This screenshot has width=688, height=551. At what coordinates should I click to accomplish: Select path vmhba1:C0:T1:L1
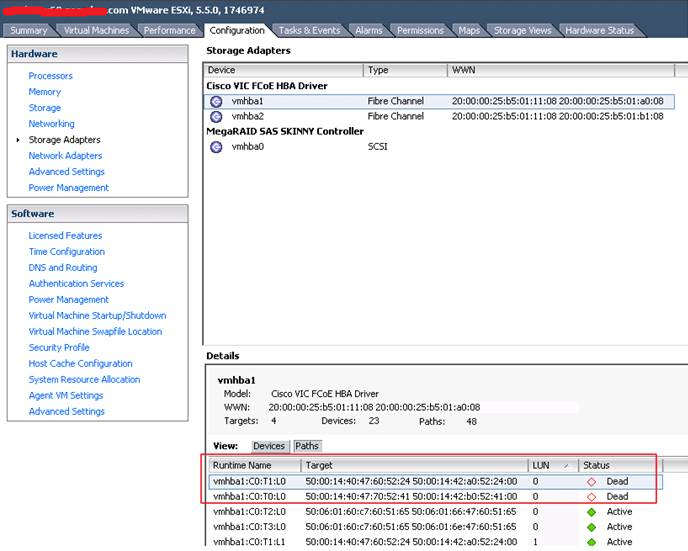click(436, 542)
